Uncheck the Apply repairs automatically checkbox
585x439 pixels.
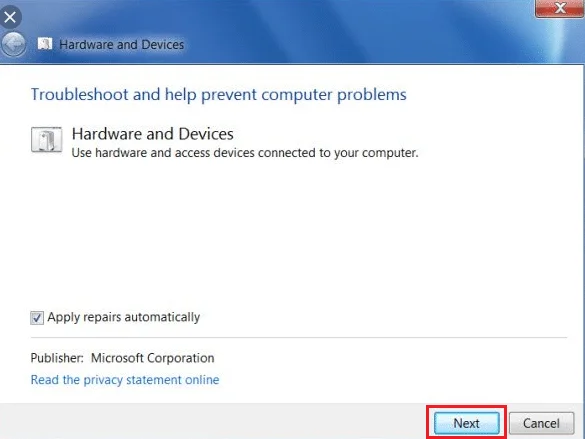click(37, 318)
